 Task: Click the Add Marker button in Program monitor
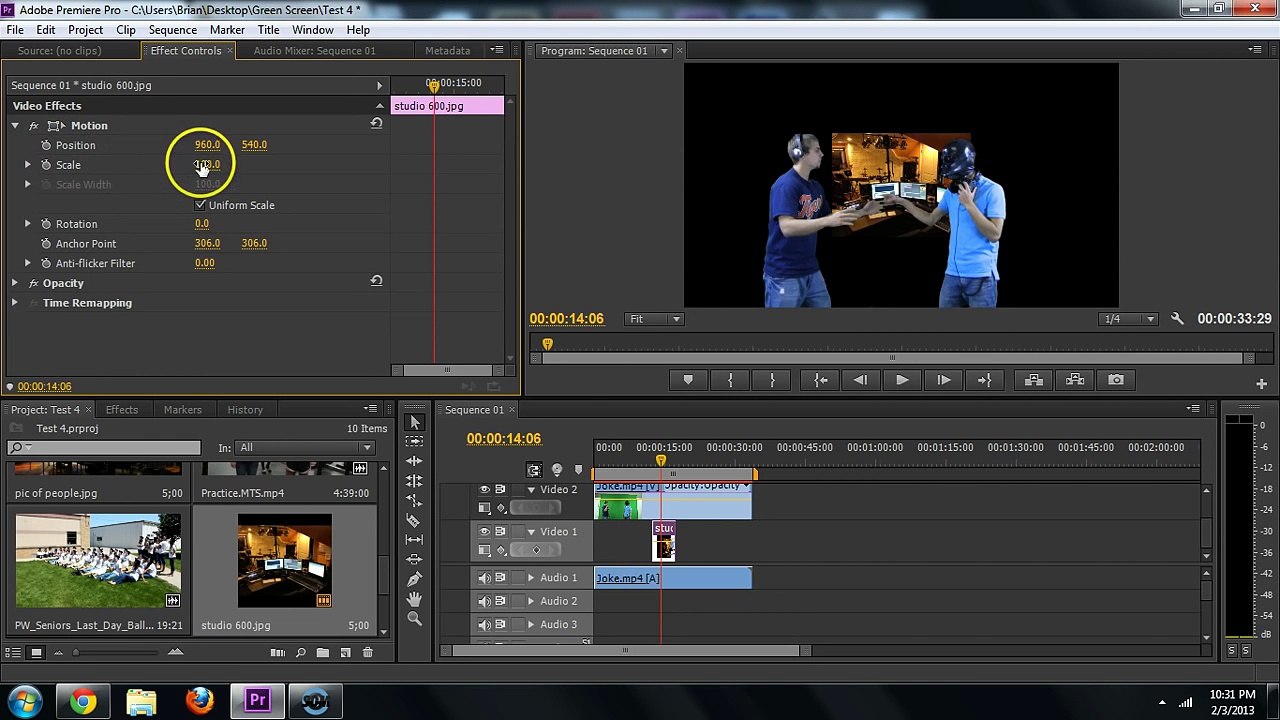click(x=688, y=380)
